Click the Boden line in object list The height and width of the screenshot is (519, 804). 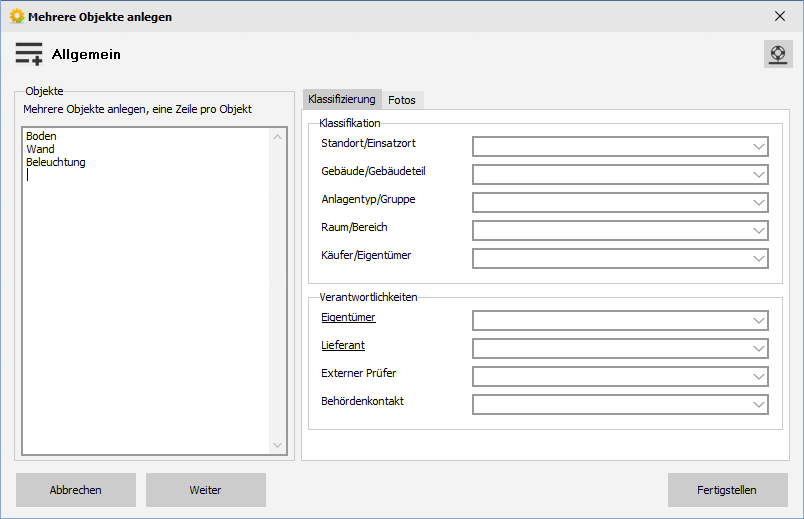pos(41,136)
